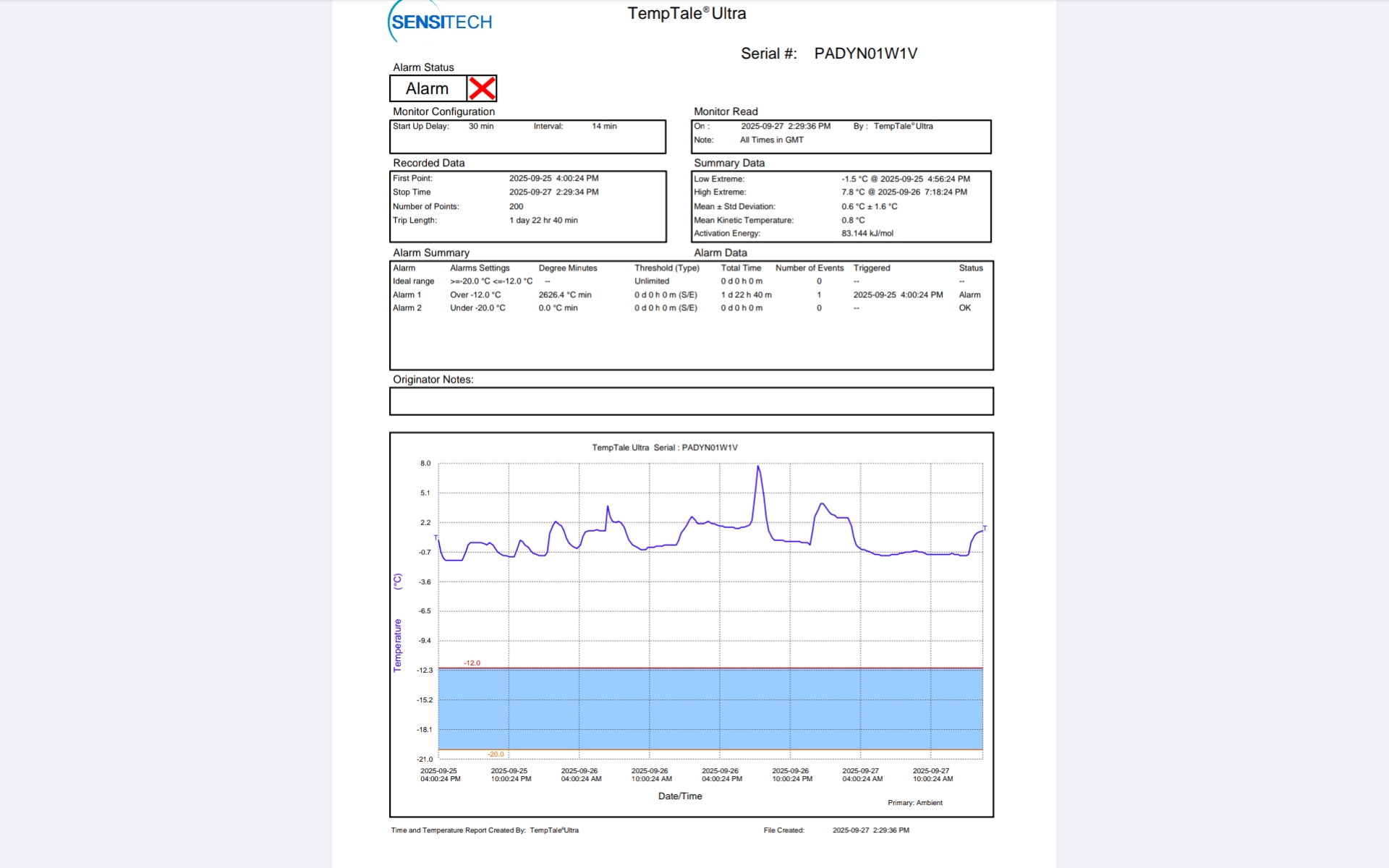The width and height of the screenshot is (1389, 868).
Task: Click the 'Primary: Ambient' legend text
Action: (914, 802)
